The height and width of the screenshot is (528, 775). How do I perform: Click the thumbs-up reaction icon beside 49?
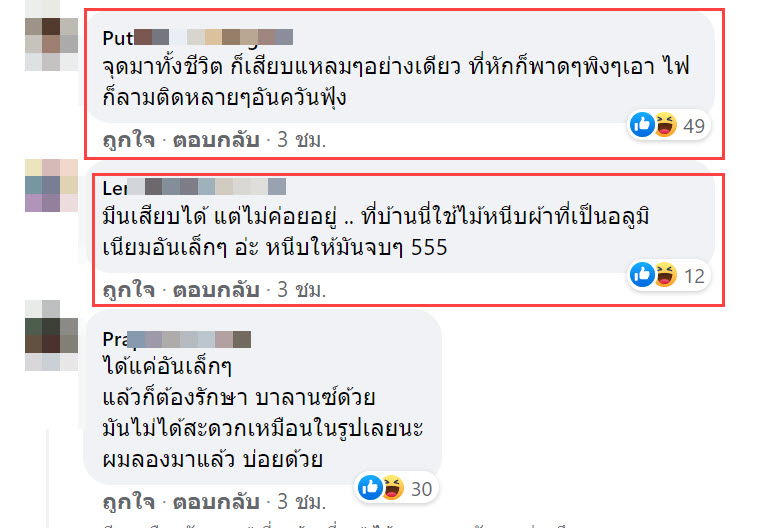[642, 125]
